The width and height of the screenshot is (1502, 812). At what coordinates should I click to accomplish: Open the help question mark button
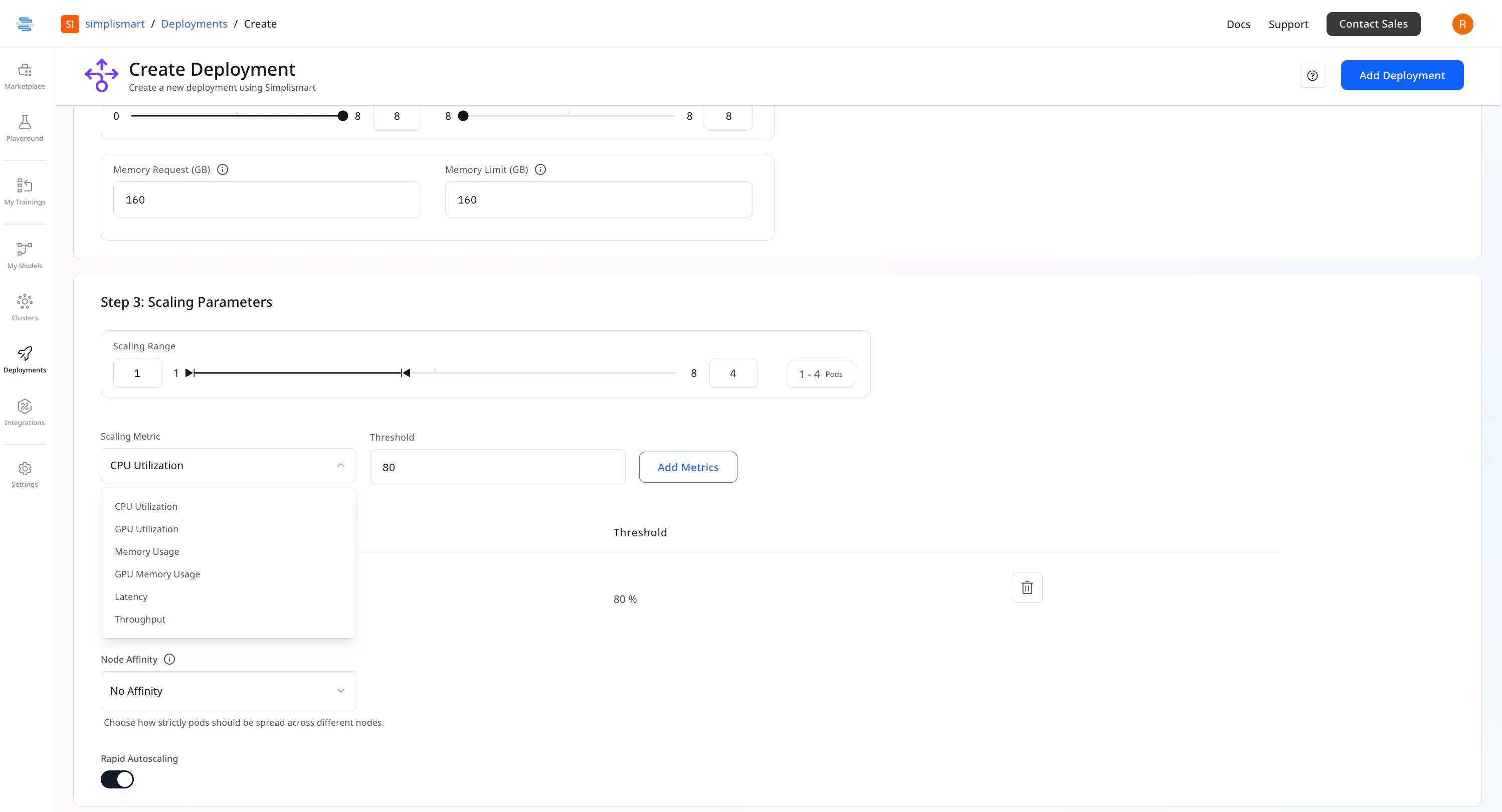(x=1312, y=76)
